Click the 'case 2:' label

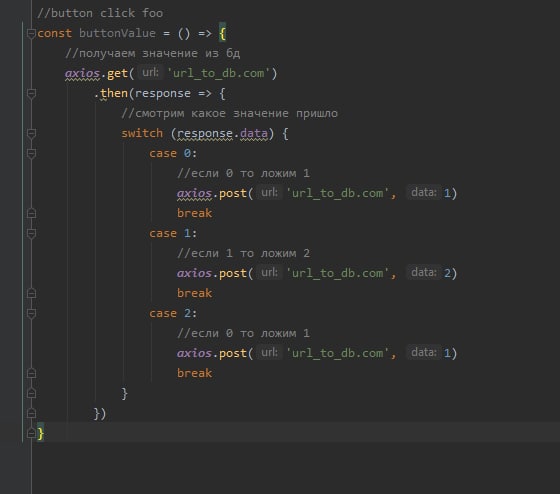click(x=173, y=313)
